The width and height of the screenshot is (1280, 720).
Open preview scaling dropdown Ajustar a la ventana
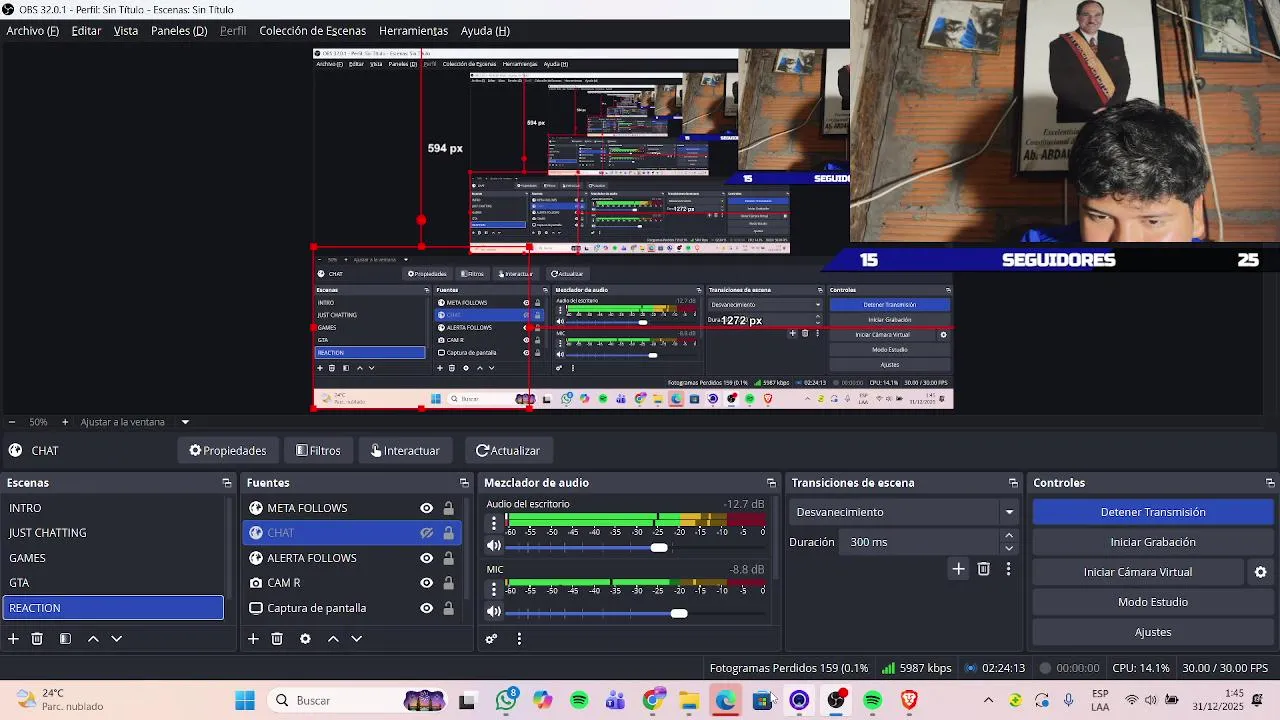pyautogui.click(x=134, y=422)
